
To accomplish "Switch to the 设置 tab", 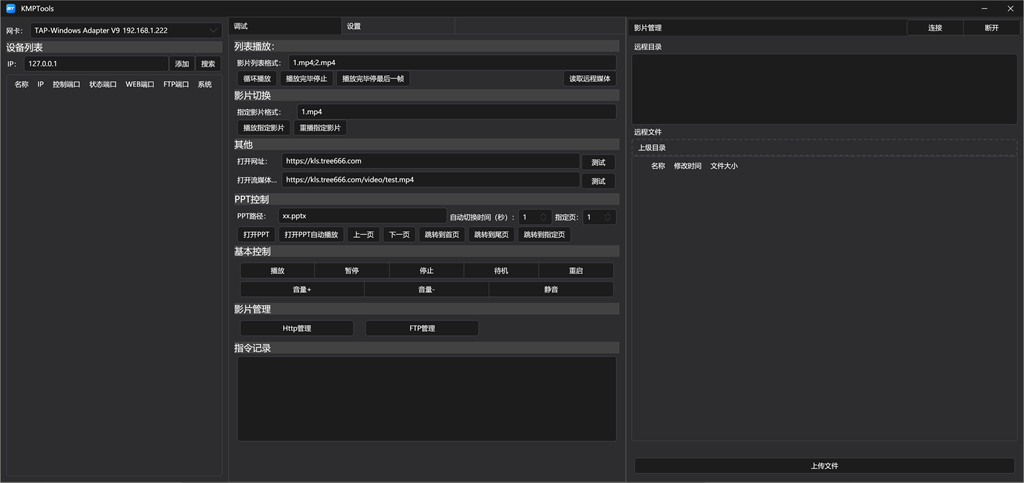I will coord(398,27).
